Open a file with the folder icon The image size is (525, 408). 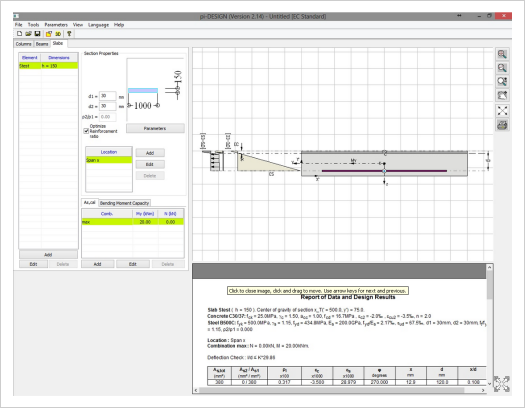[28, 33]
